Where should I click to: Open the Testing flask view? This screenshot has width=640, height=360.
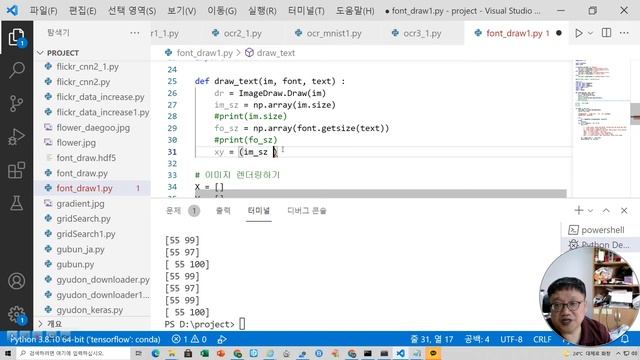[16, 203]
